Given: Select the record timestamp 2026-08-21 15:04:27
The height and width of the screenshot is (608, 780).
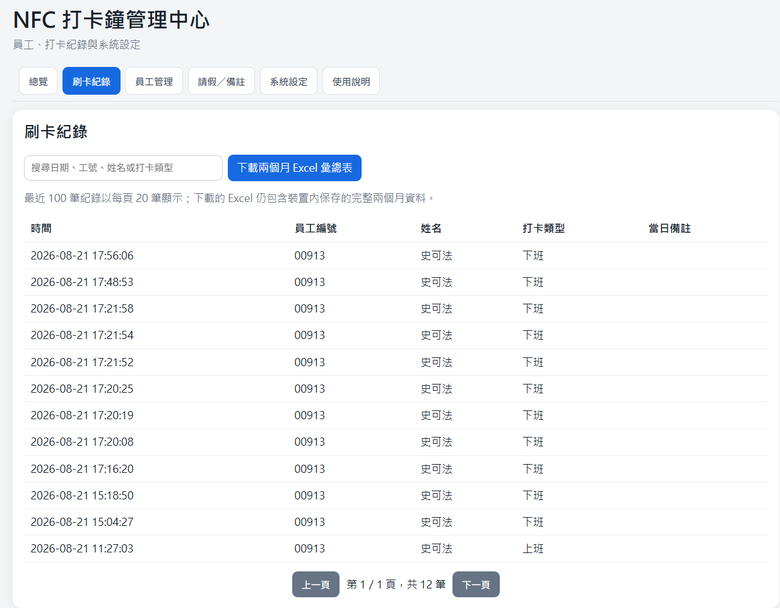Looking at the screenshot, I should (82, 522).
